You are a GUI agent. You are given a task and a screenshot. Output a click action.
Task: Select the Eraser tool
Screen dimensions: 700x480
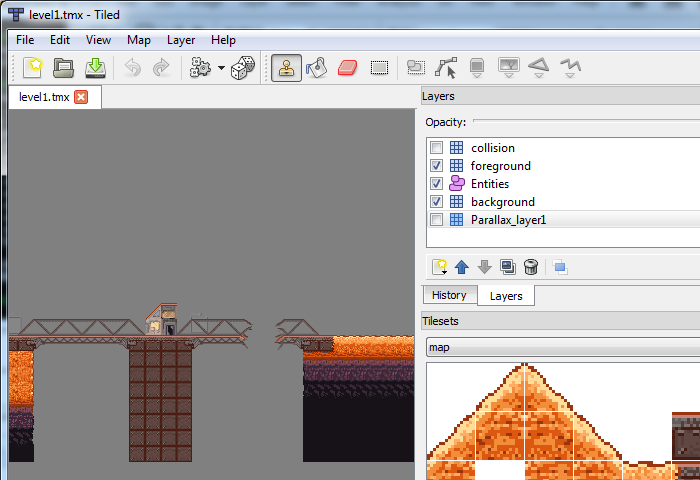pyautogui.click(x=347, y=68)
